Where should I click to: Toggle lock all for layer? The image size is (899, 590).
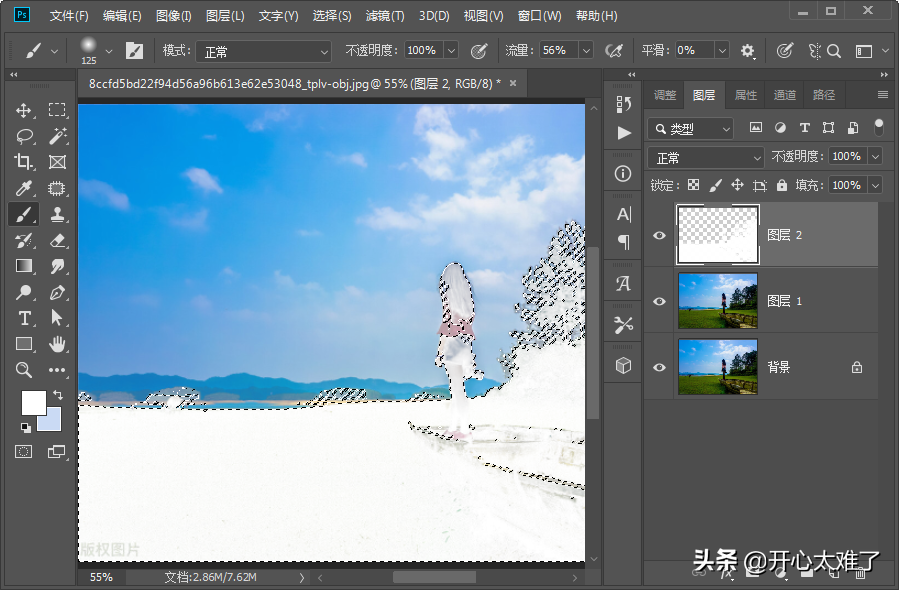tap(781, 185)
